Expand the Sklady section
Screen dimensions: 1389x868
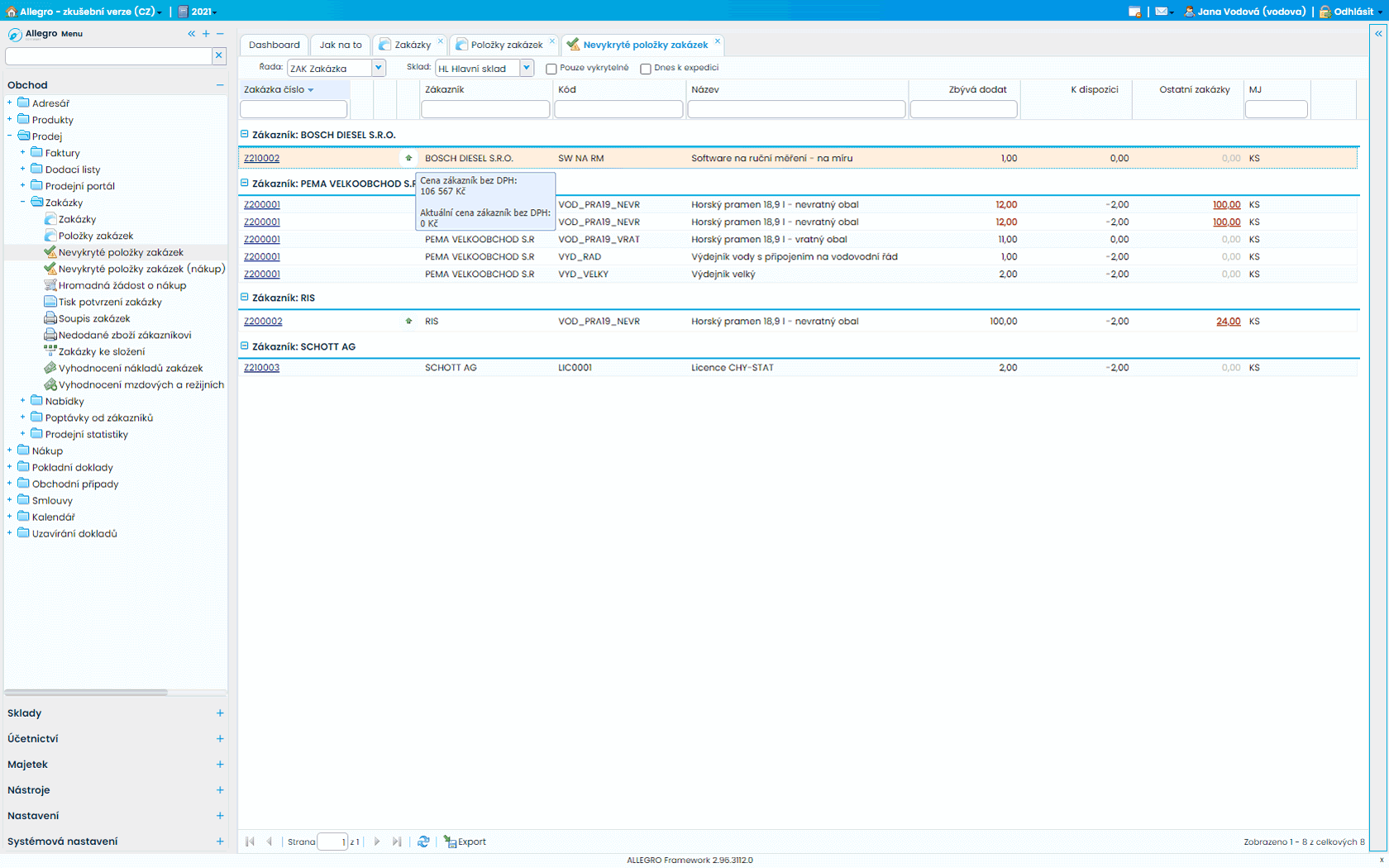pos(220,713)
